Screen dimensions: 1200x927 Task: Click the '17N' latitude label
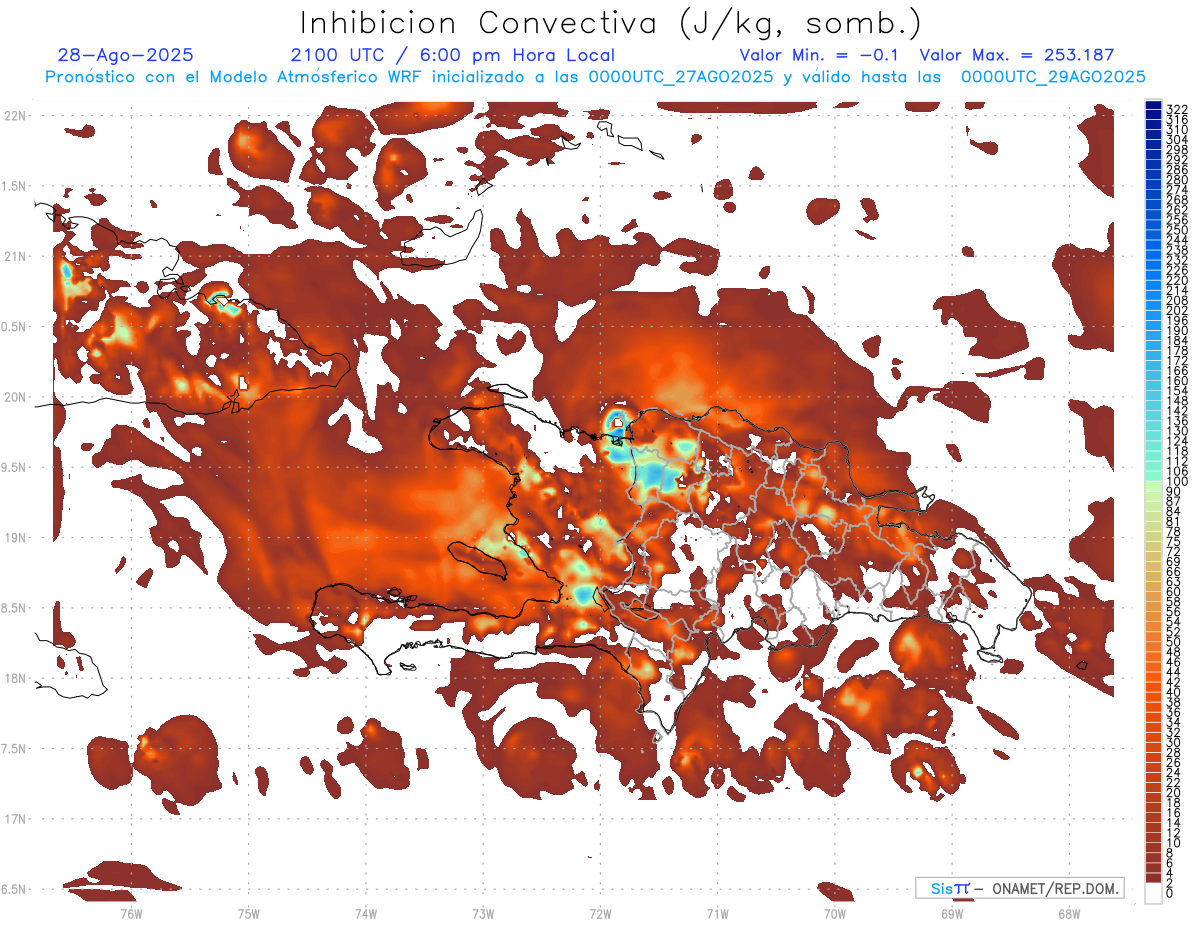tap(14, 819)
